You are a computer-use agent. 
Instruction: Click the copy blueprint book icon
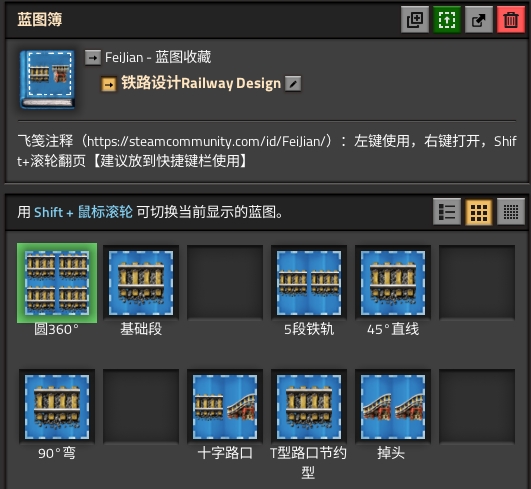click(x=415, y=20)
